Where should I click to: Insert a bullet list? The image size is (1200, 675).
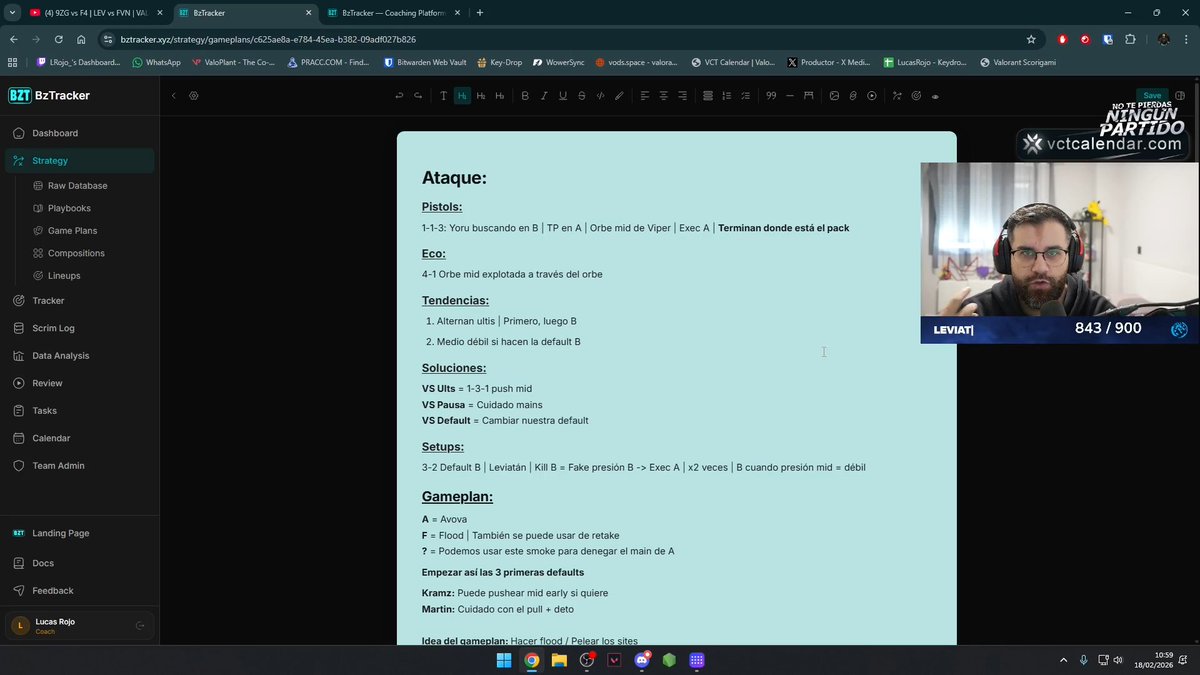708,96
